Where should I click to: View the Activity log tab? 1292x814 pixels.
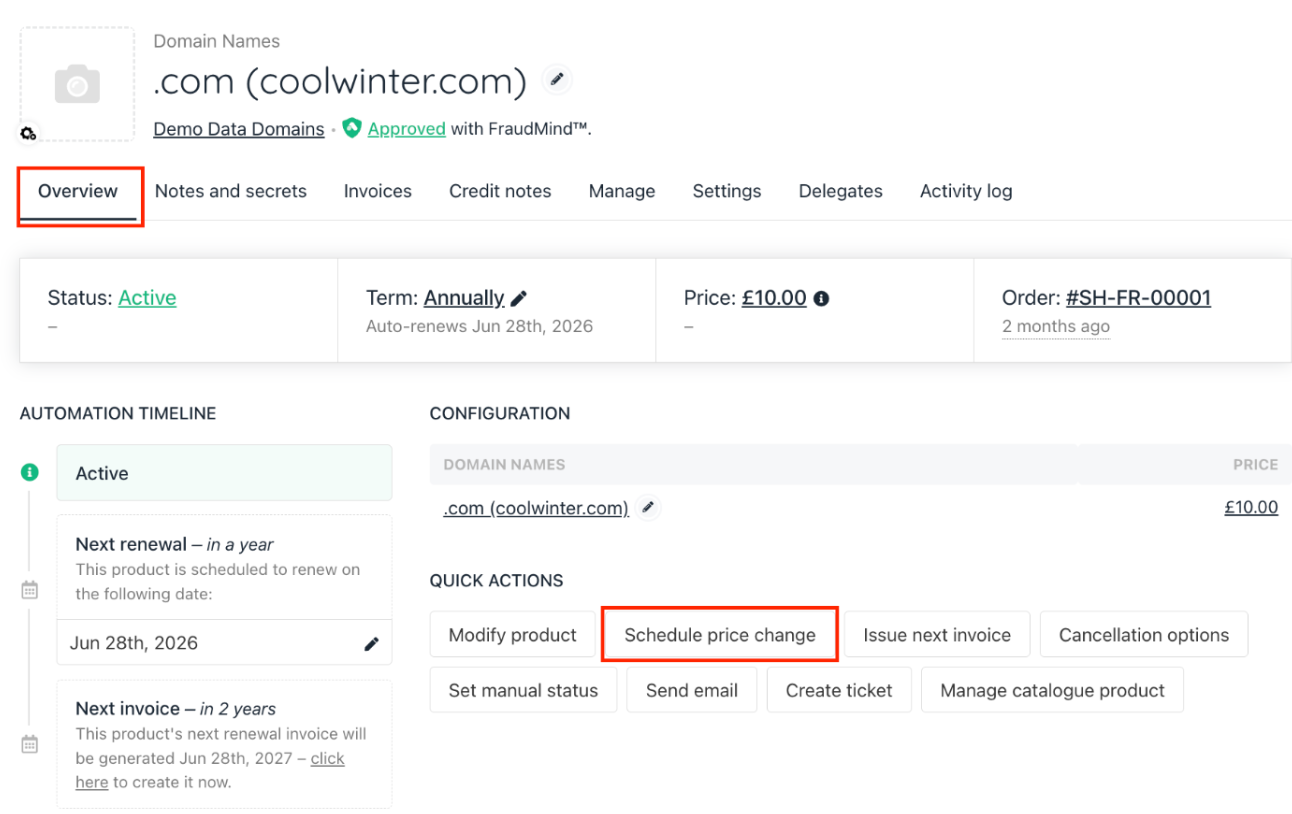[x=966, y=191]
